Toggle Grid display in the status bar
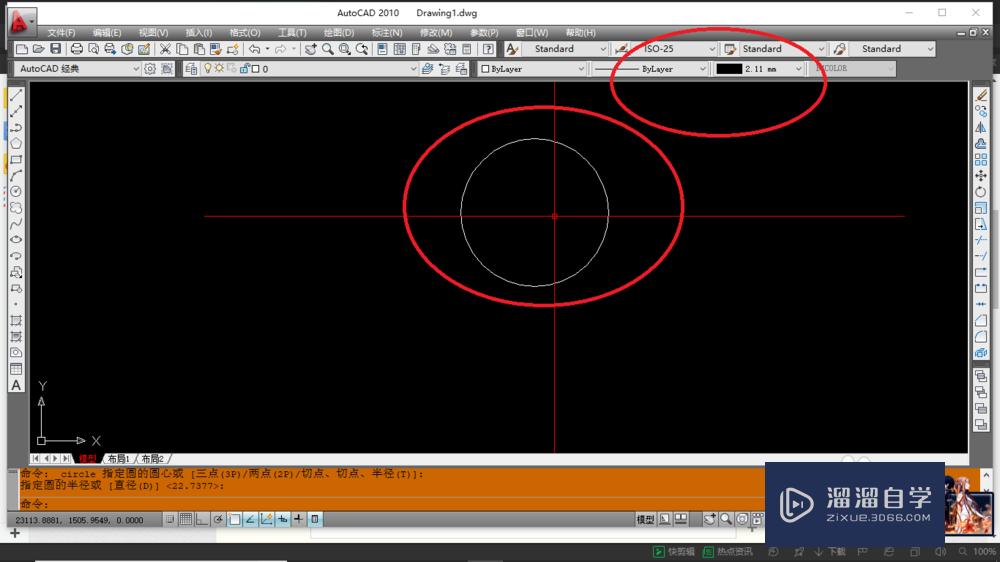Image resolution: width=1000 pixels, height=562 pixels. pyautogui.click(x=186, y=519)
